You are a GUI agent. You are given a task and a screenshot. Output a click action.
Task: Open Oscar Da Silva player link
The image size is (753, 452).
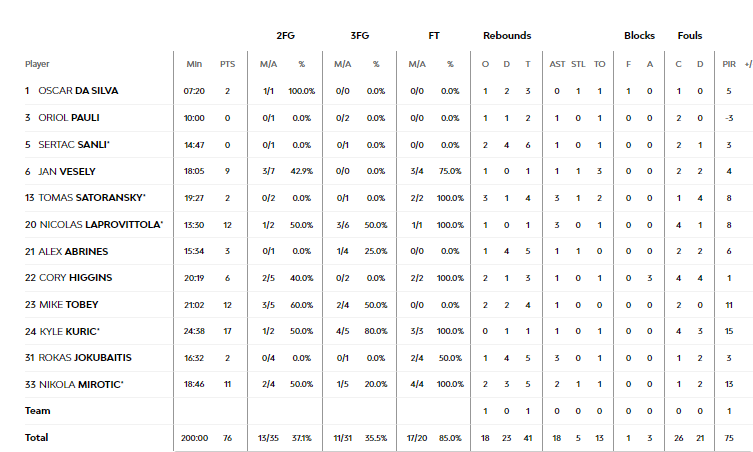click(x=78, y=91)
